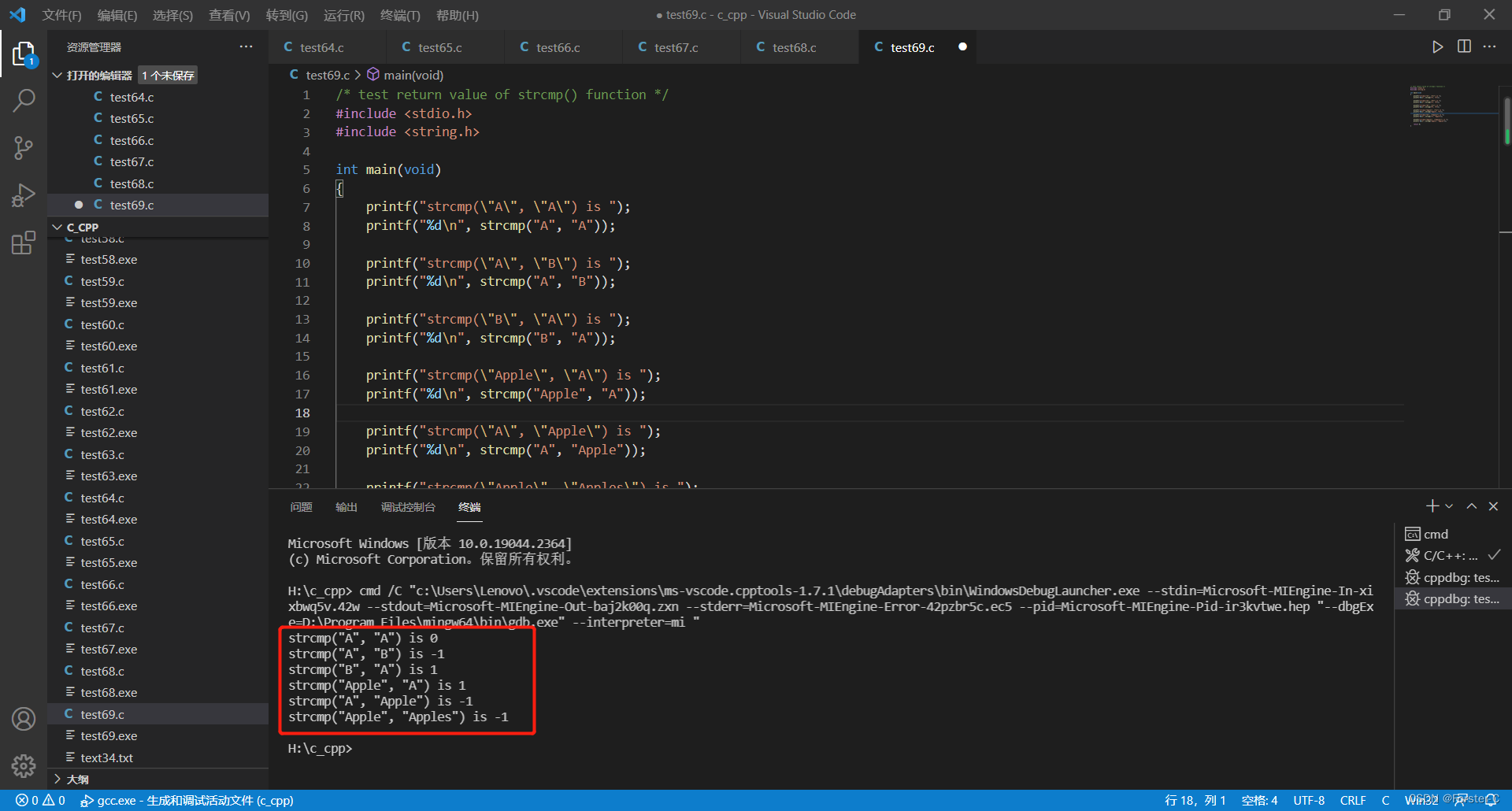The height and width of the screenshot is (811, 1512).
Task: Change indentation setting Spaces: 4
Action: (1259, 801)
